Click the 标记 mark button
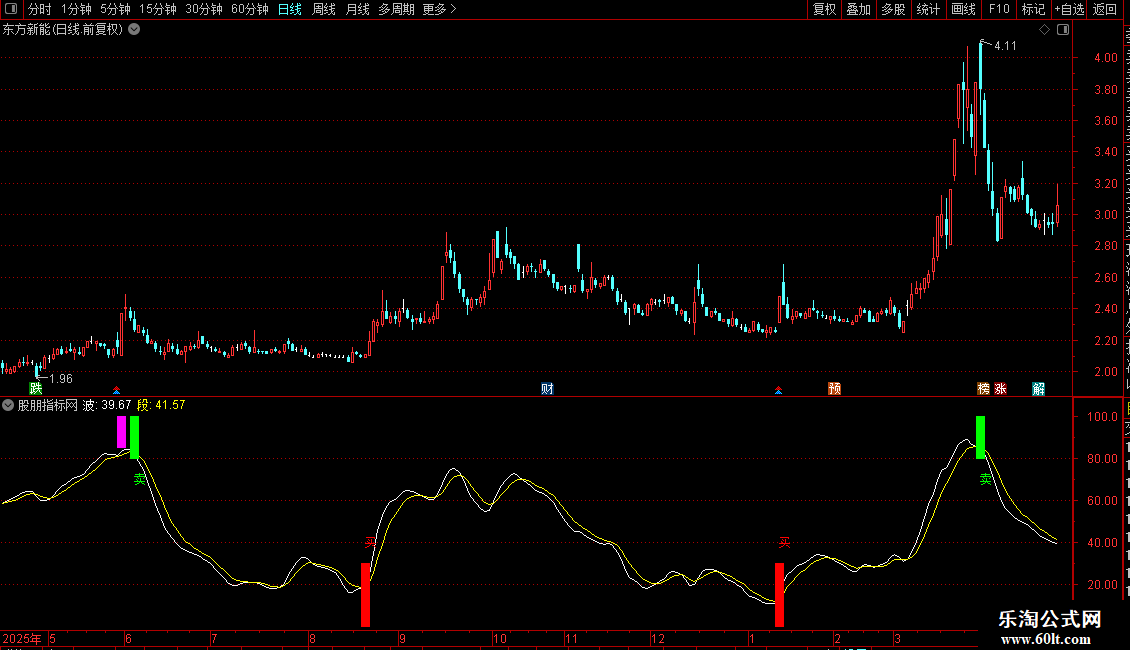Screen dimensions: 1130x650 (1033, 9)
